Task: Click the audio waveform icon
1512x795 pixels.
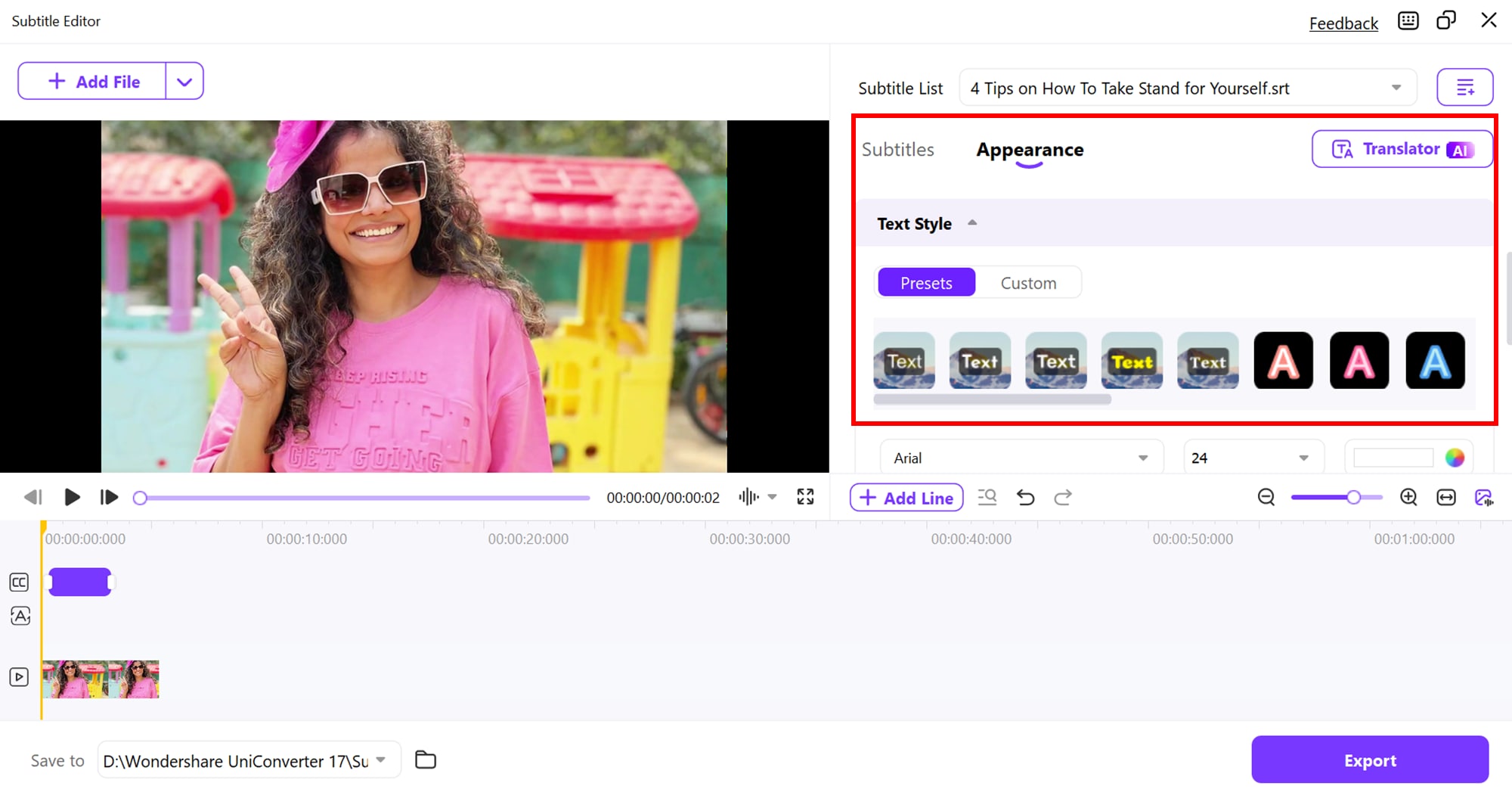Action: tap(748, 497)
